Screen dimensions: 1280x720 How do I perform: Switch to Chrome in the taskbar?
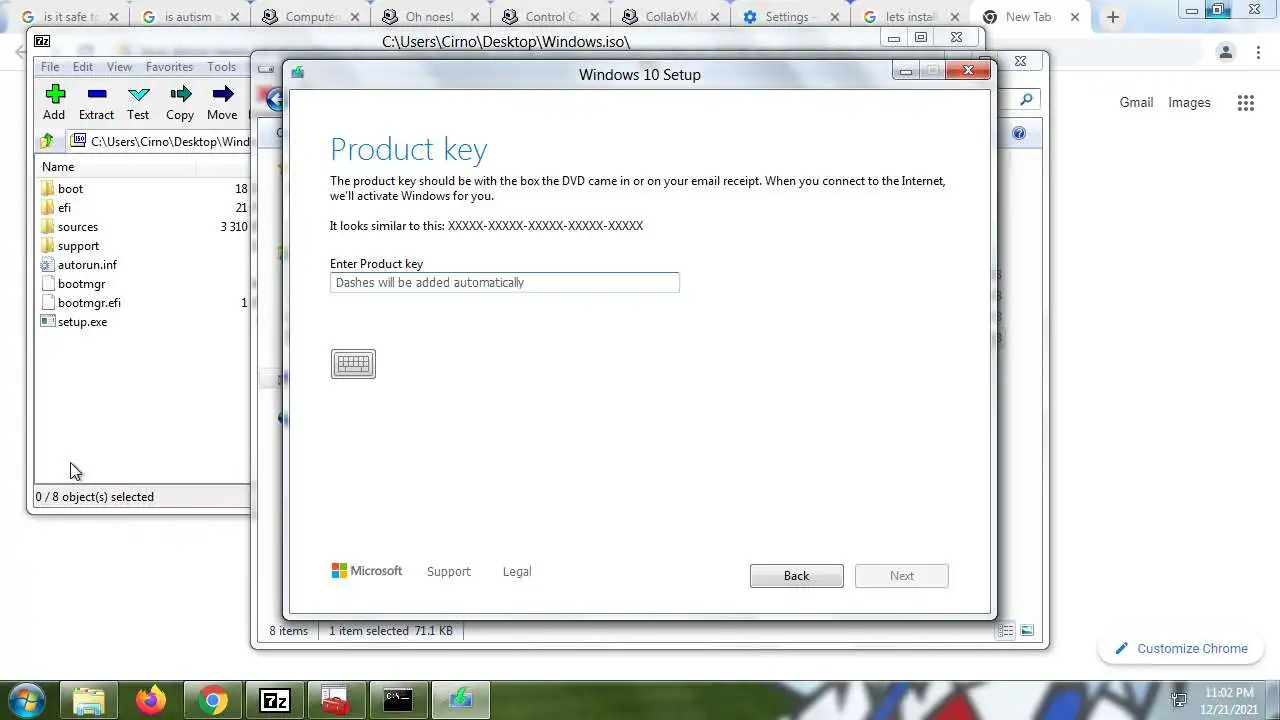[x=212, y=700]
